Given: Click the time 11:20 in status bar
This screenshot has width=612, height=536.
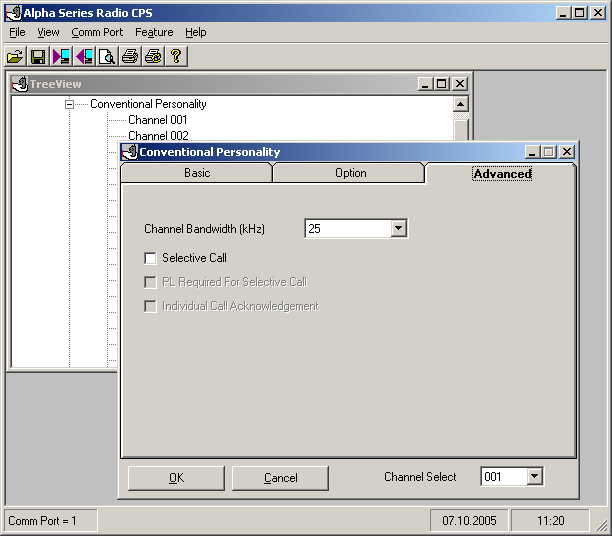Looking at the screenshot, I should click(550, 521).
